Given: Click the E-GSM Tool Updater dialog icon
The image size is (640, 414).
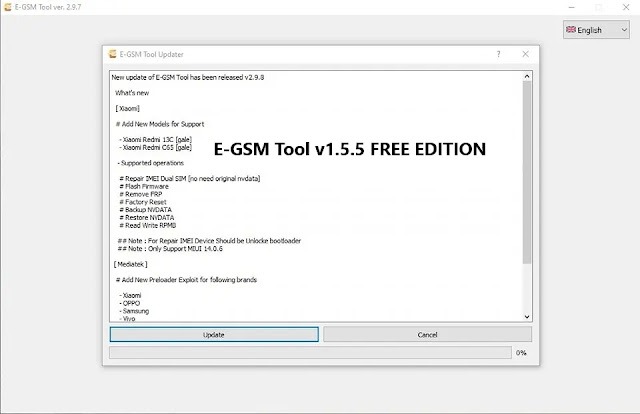Looking at the screenshot, I should coord(113,54).
